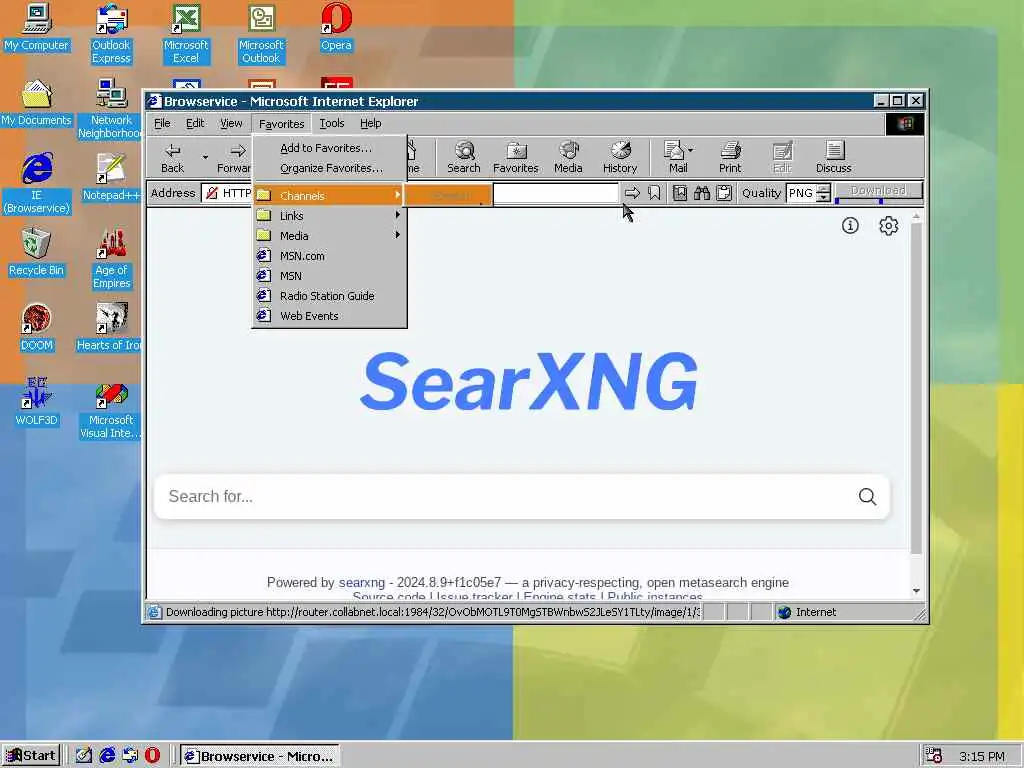This screenshot has width=1024, height=768.
Task: Click the Go arrow icon in address bar
Action: (632, 193)
